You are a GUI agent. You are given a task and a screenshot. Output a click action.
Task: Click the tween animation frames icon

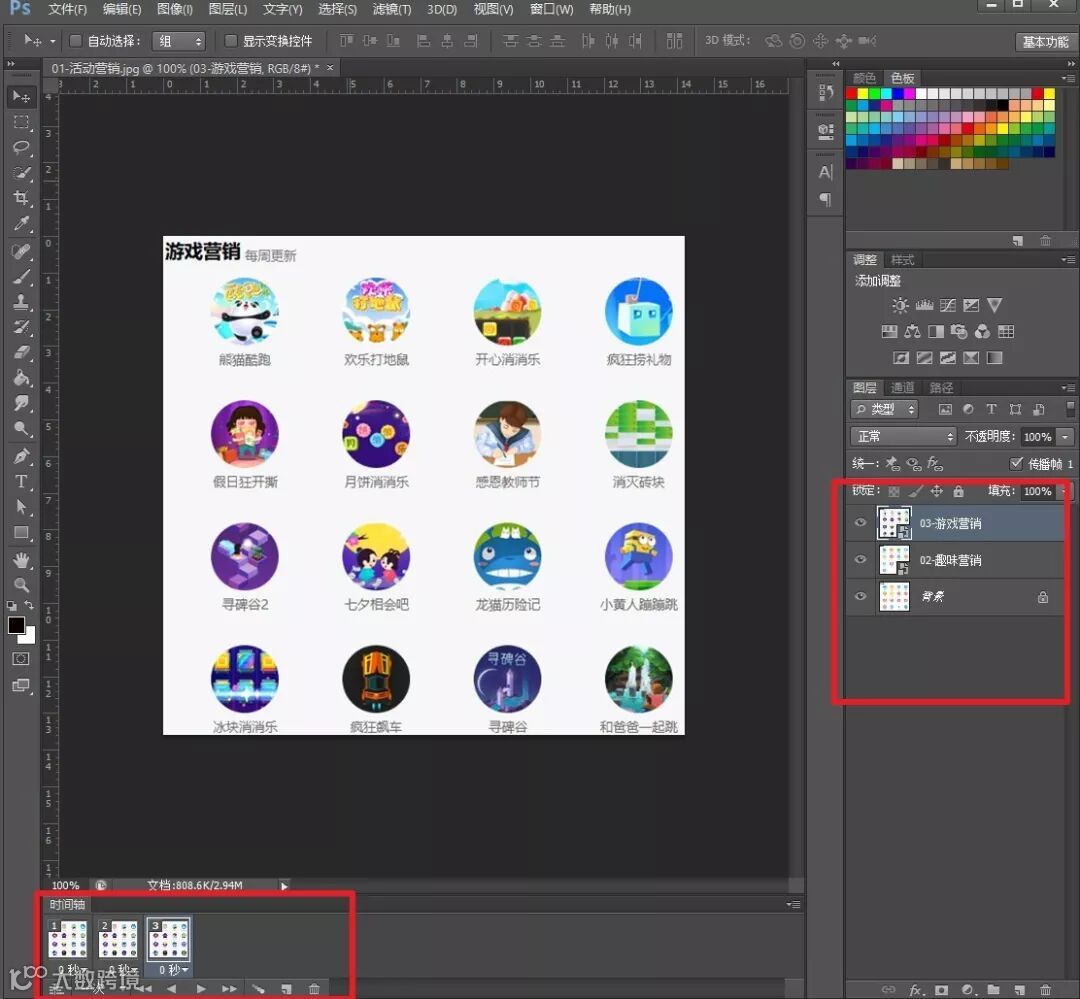[x=258, y=989]
